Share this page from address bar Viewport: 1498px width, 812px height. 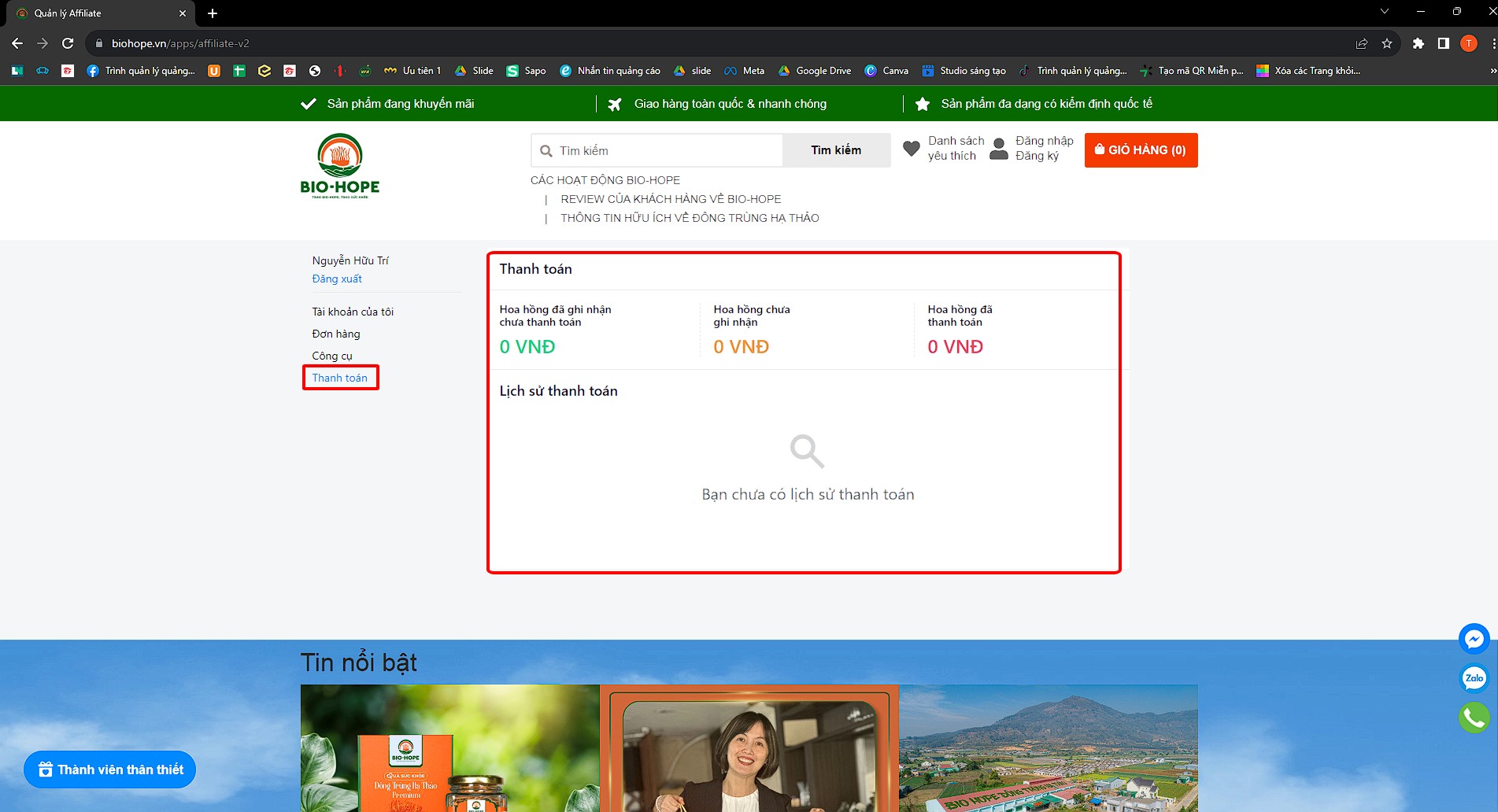tap(1362, 43)
